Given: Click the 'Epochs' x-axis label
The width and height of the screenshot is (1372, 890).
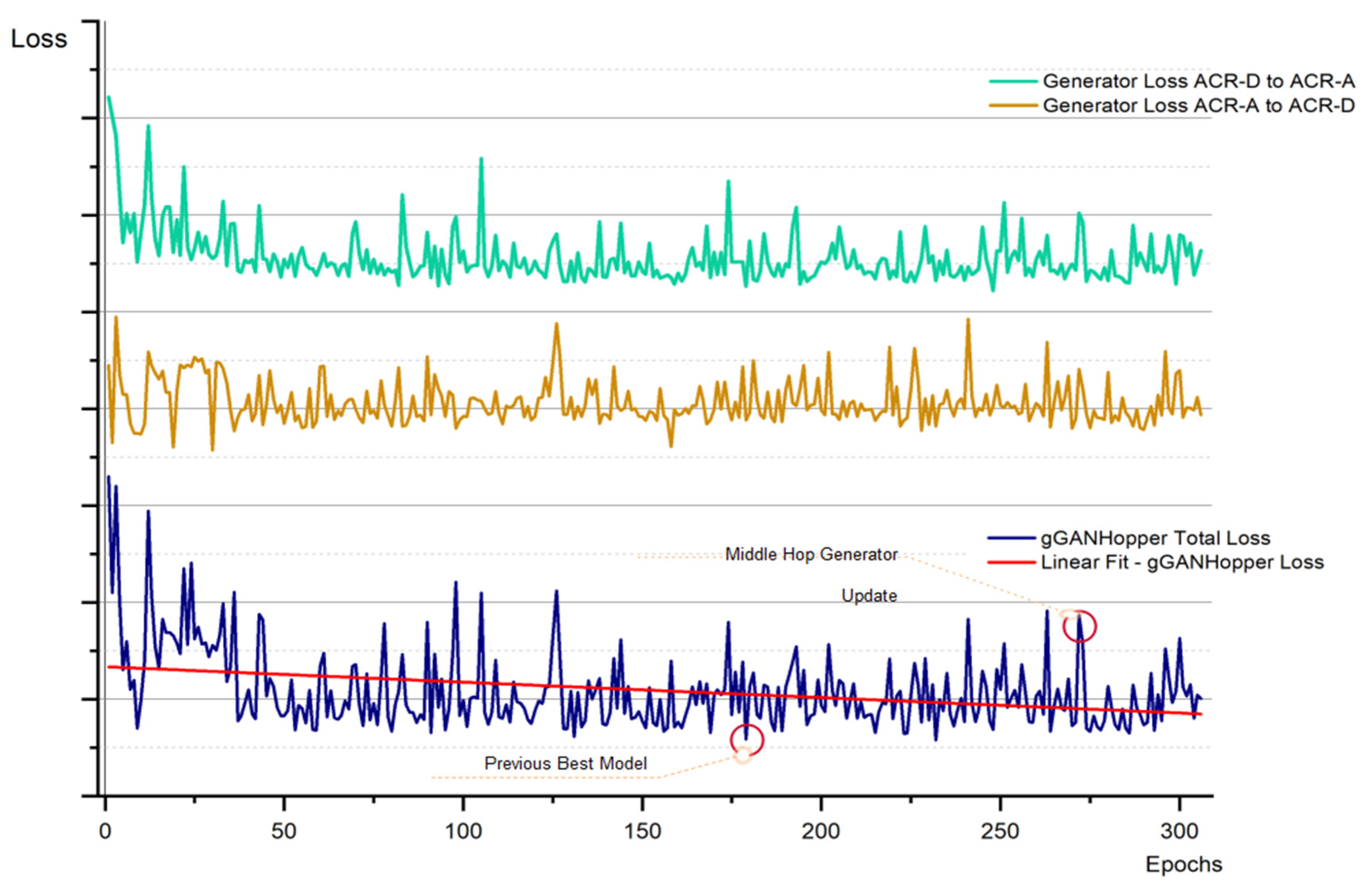Looking at the screenshot, I should pos(1184,865).
